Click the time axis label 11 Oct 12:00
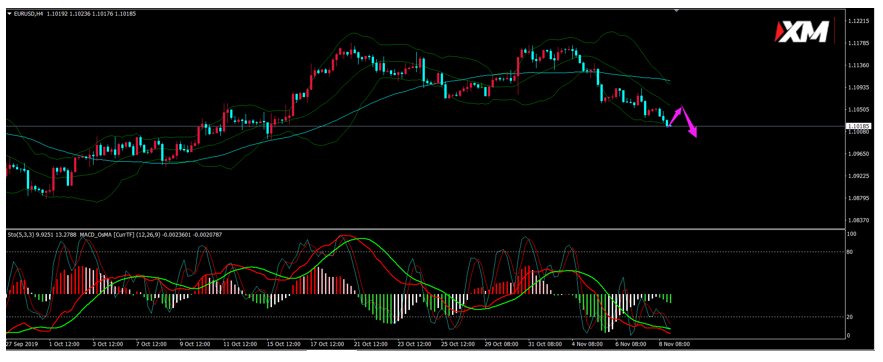 click(x=239, y=343)
